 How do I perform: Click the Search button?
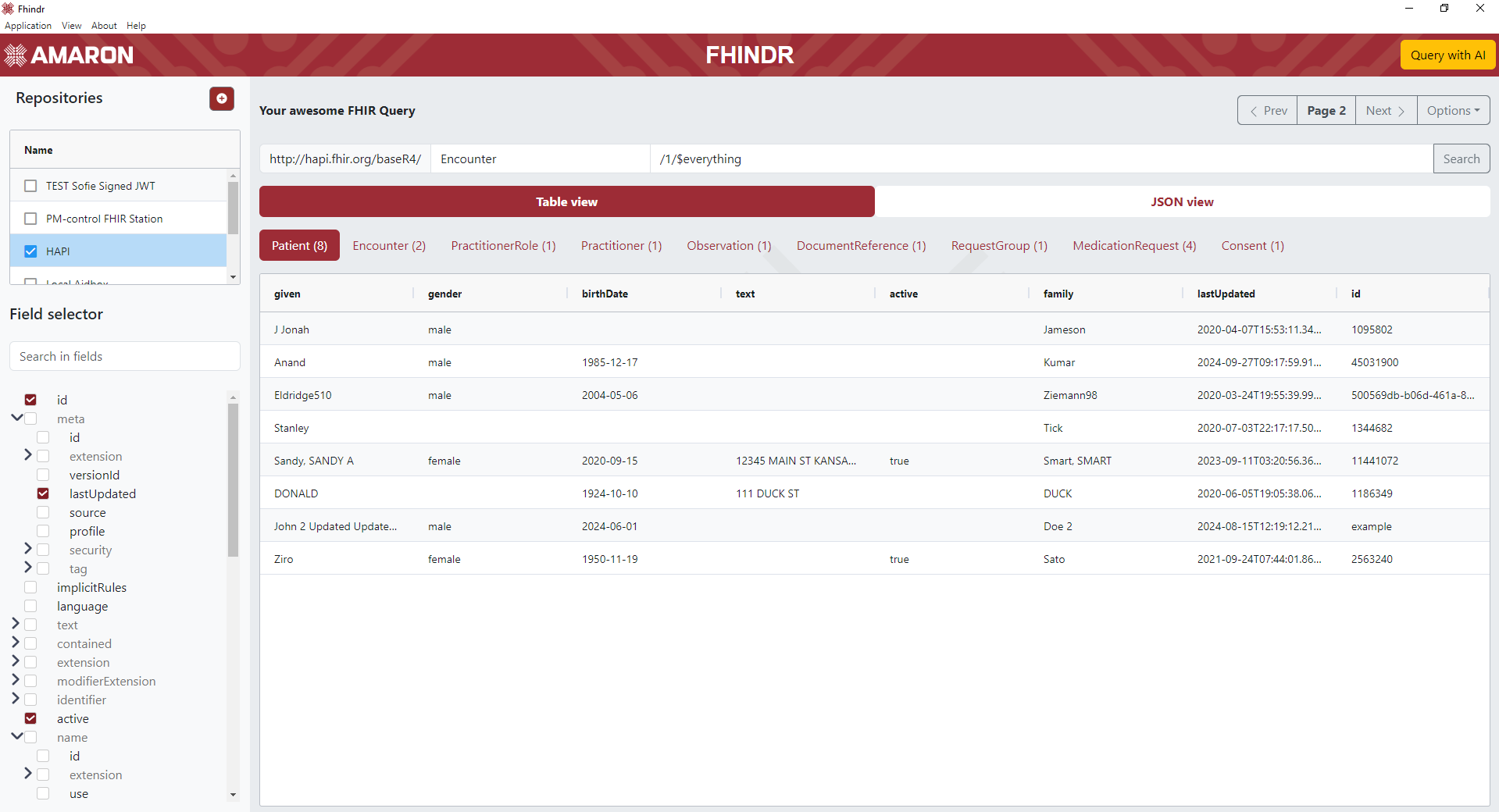tap(1461, 158)
